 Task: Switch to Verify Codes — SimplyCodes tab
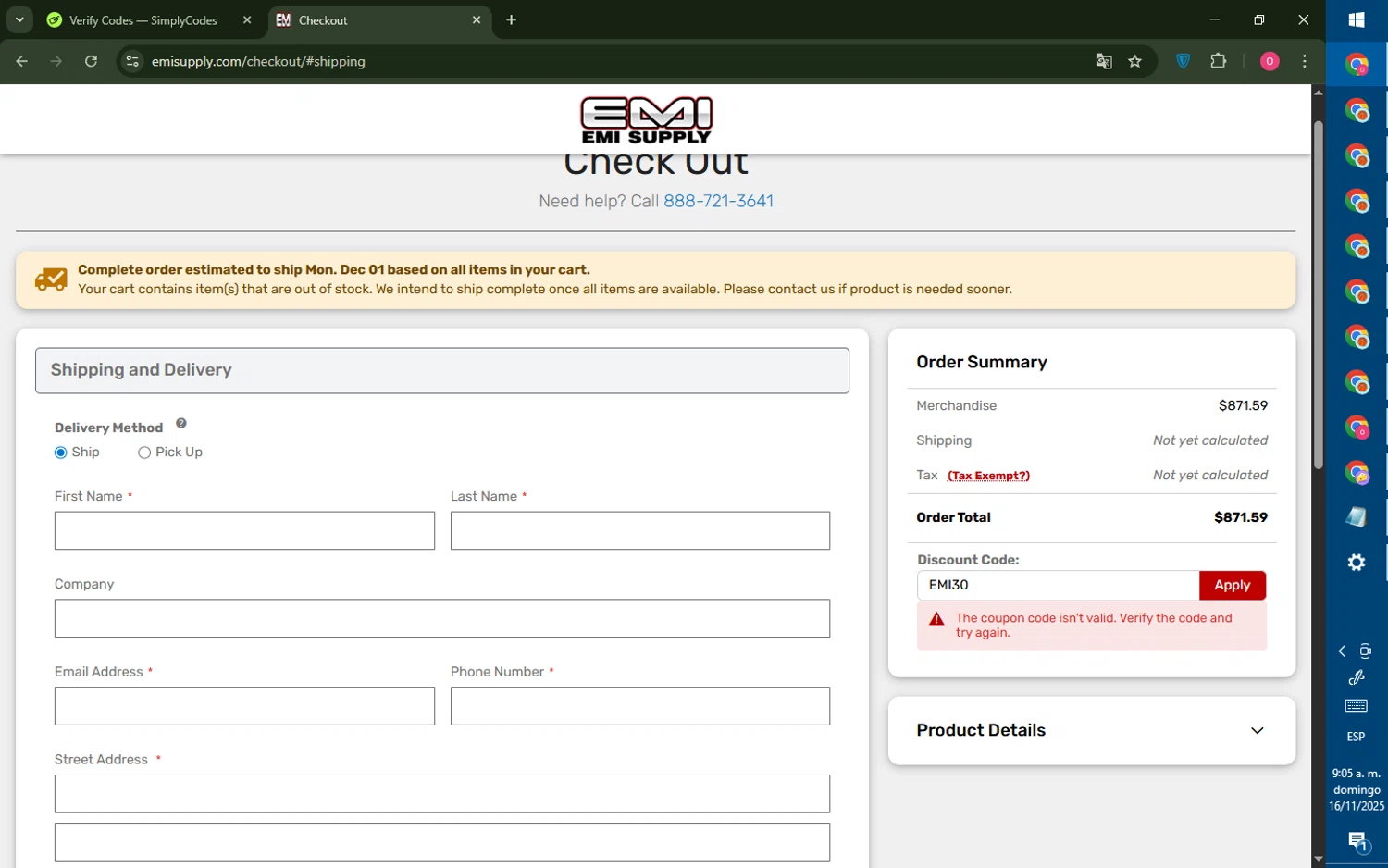tap(143, 20)
